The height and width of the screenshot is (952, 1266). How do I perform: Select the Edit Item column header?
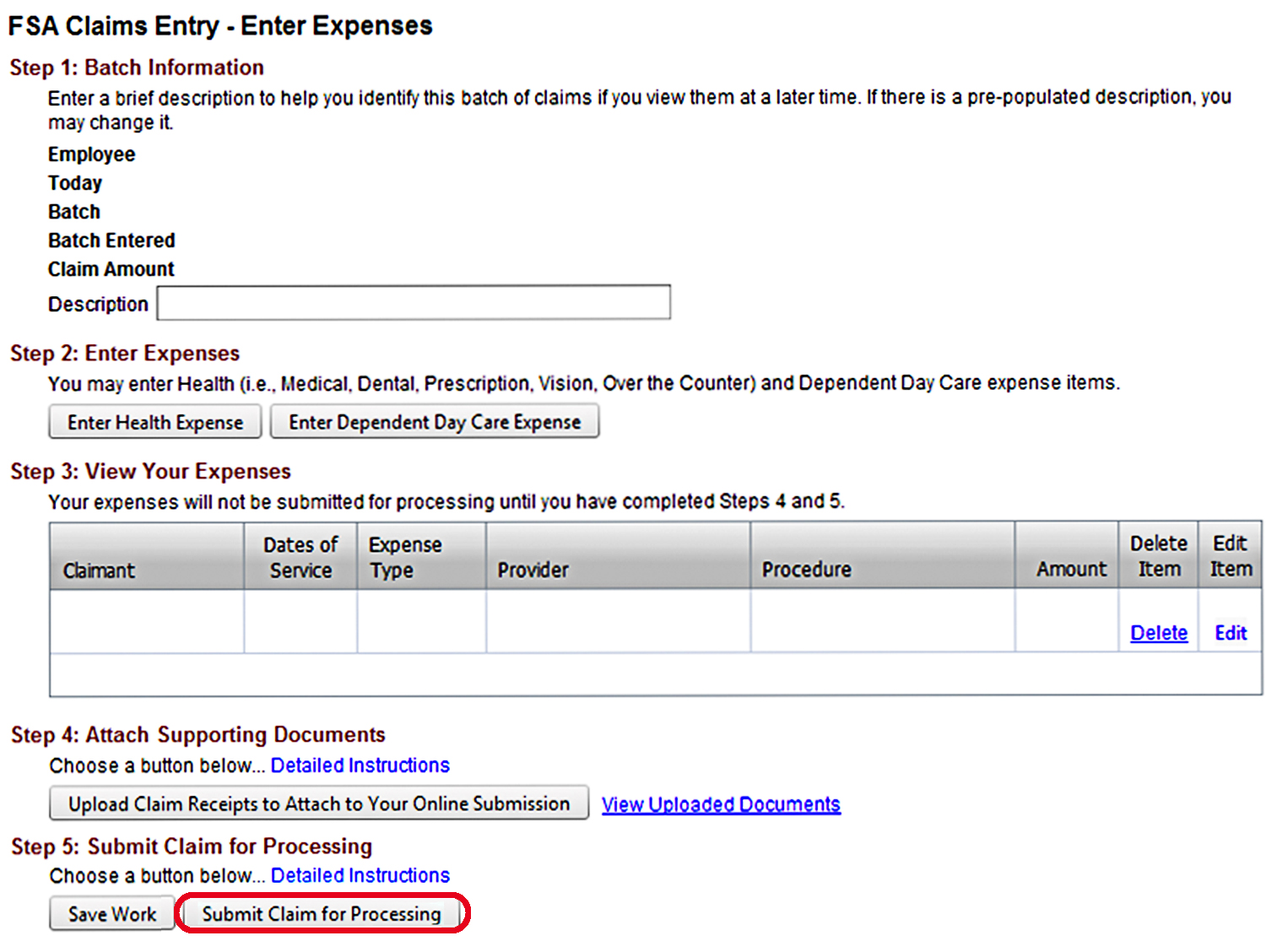coord(1231,555)
